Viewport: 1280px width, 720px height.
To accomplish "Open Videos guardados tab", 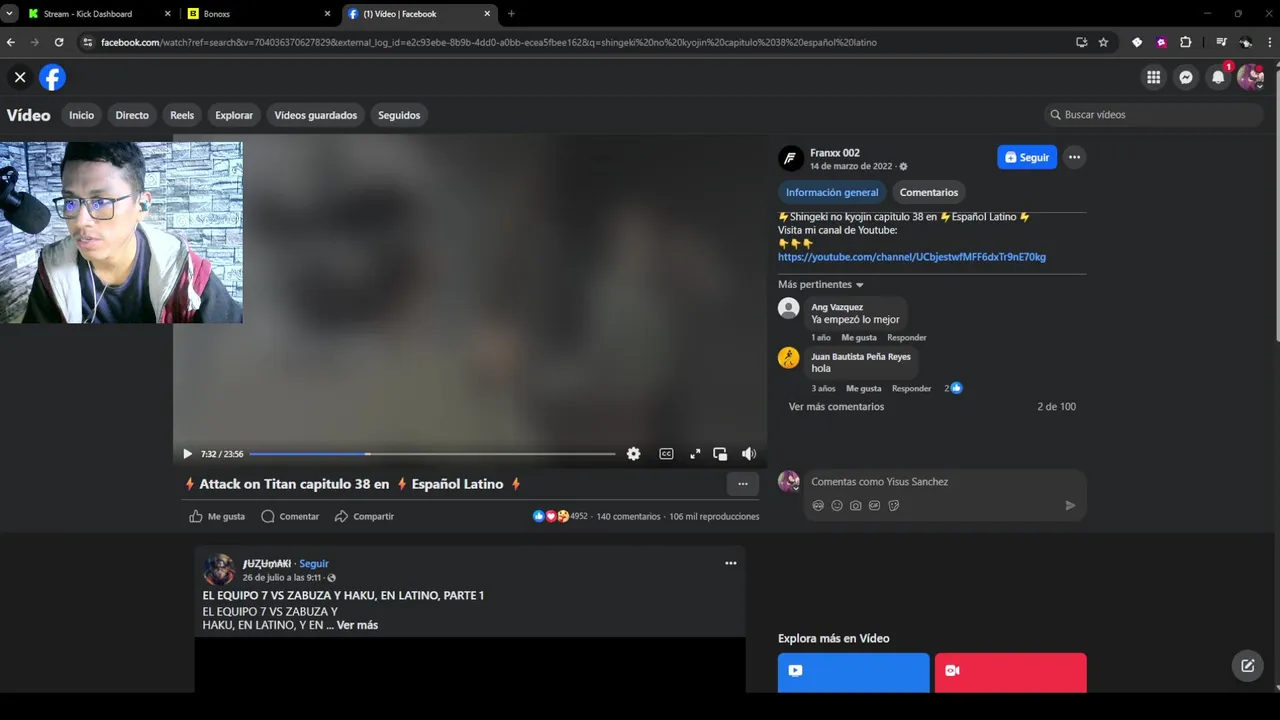I will click(315, 115).
